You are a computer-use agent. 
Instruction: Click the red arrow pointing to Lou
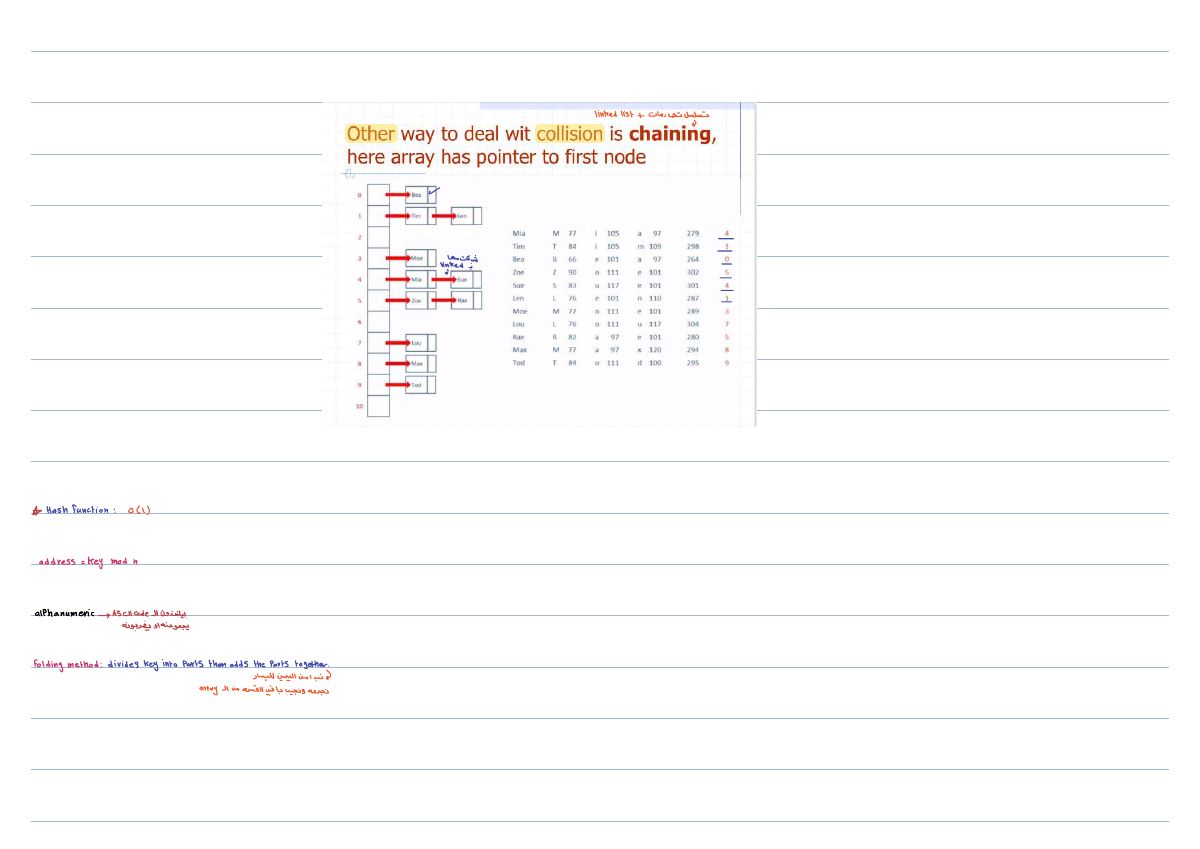[399, 343]
